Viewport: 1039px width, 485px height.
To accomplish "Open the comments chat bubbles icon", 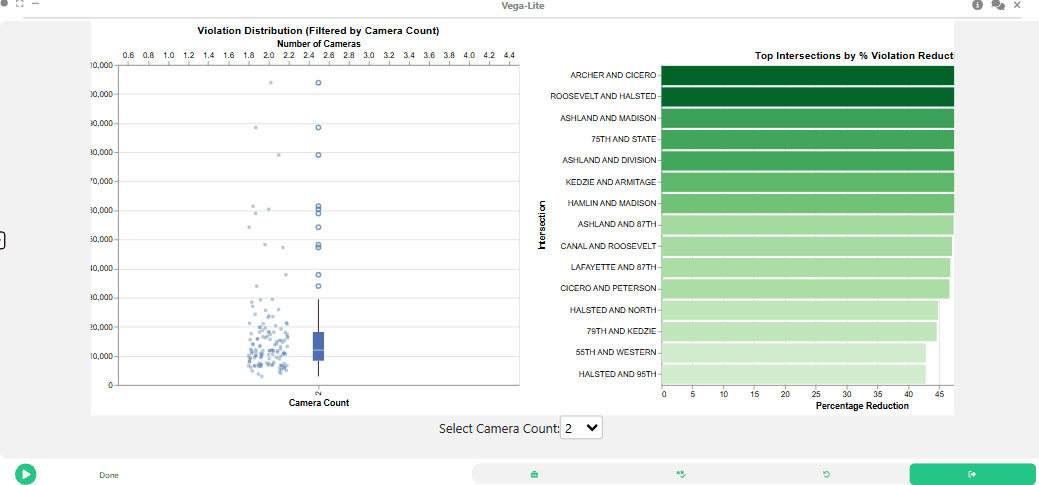I will [x=998, y=5].
